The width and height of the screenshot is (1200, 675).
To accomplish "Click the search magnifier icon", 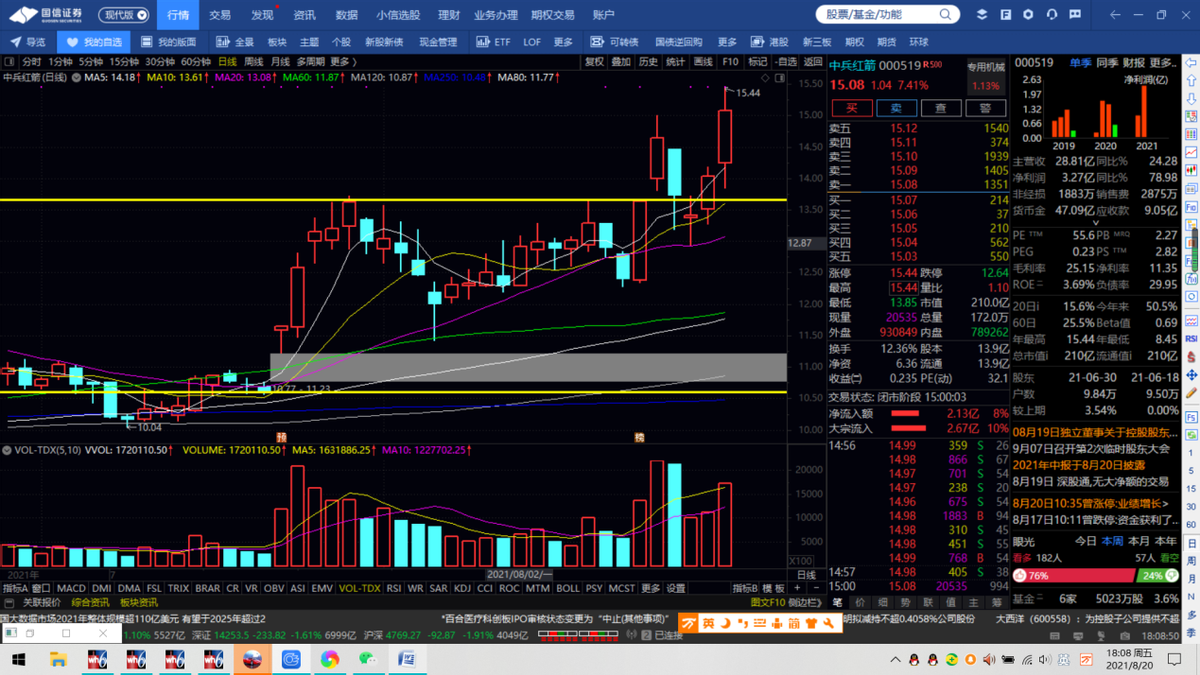I will click(x=945, y=15).
